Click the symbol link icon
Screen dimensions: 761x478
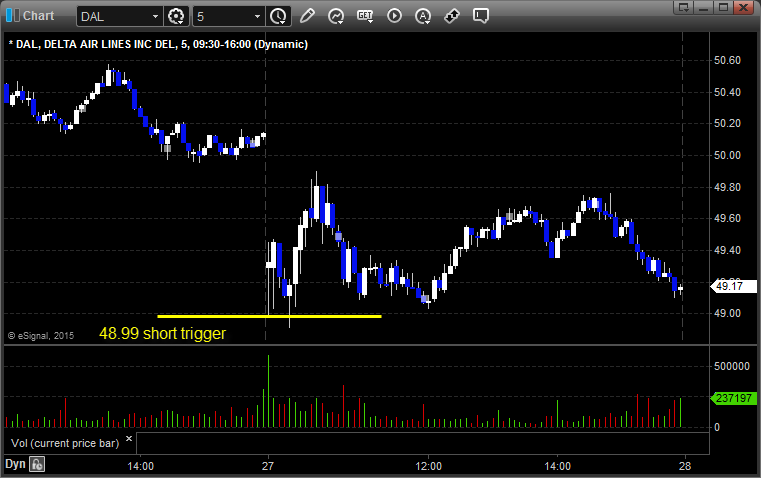(452, 16)
